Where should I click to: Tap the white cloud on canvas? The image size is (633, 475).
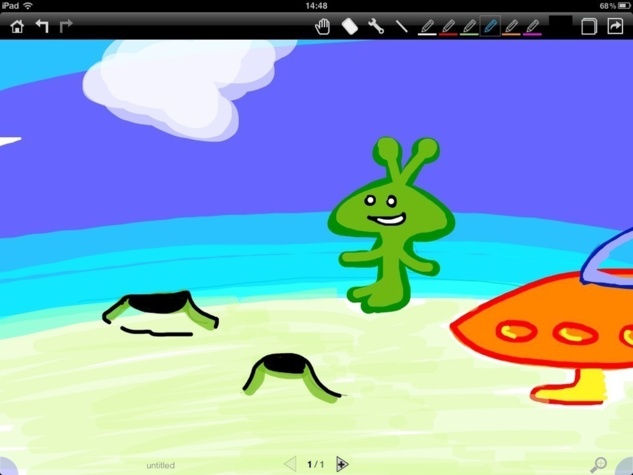[x=182, y=87]
